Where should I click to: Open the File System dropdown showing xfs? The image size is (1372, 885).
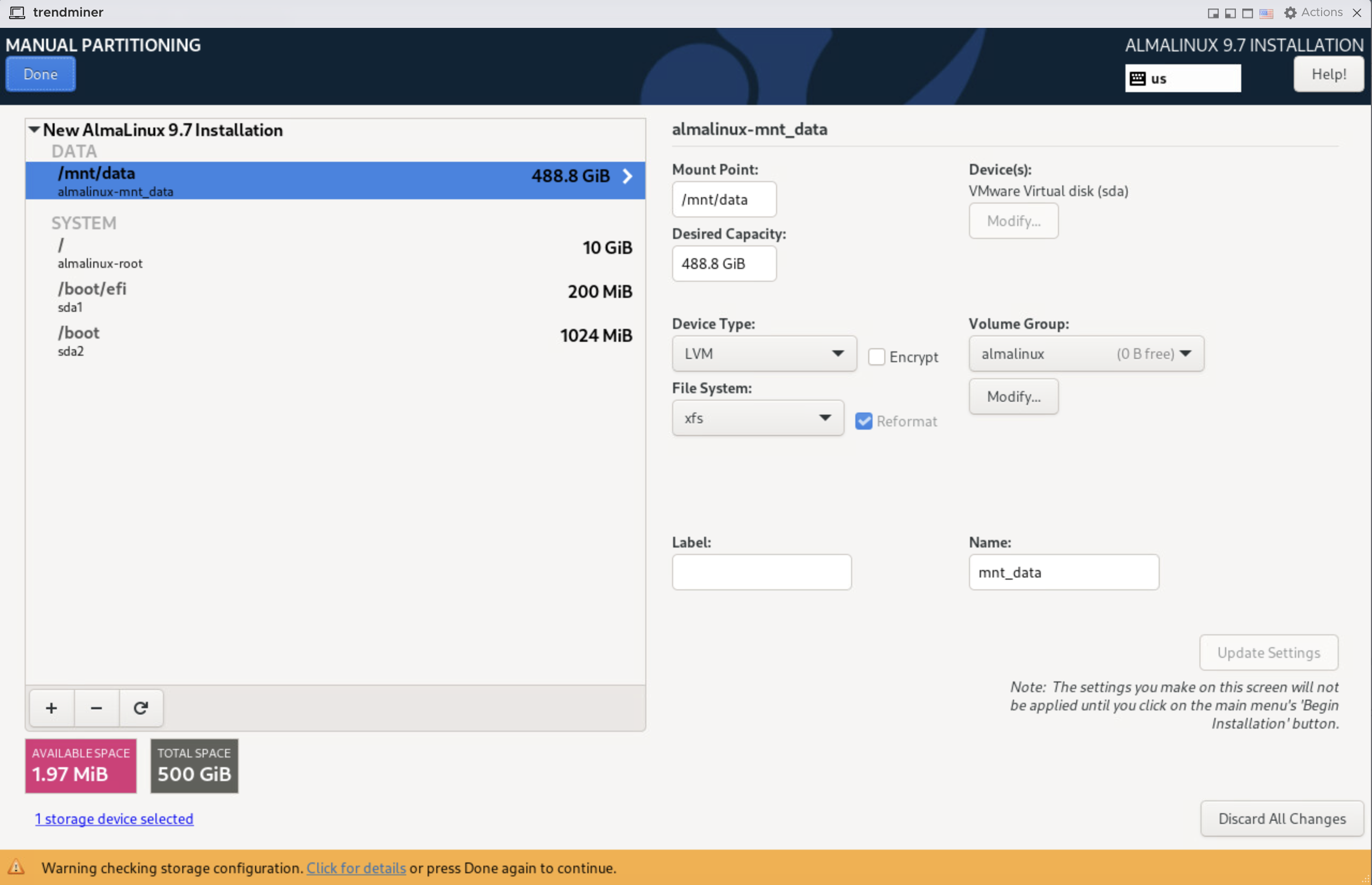[x=757, y=418]
